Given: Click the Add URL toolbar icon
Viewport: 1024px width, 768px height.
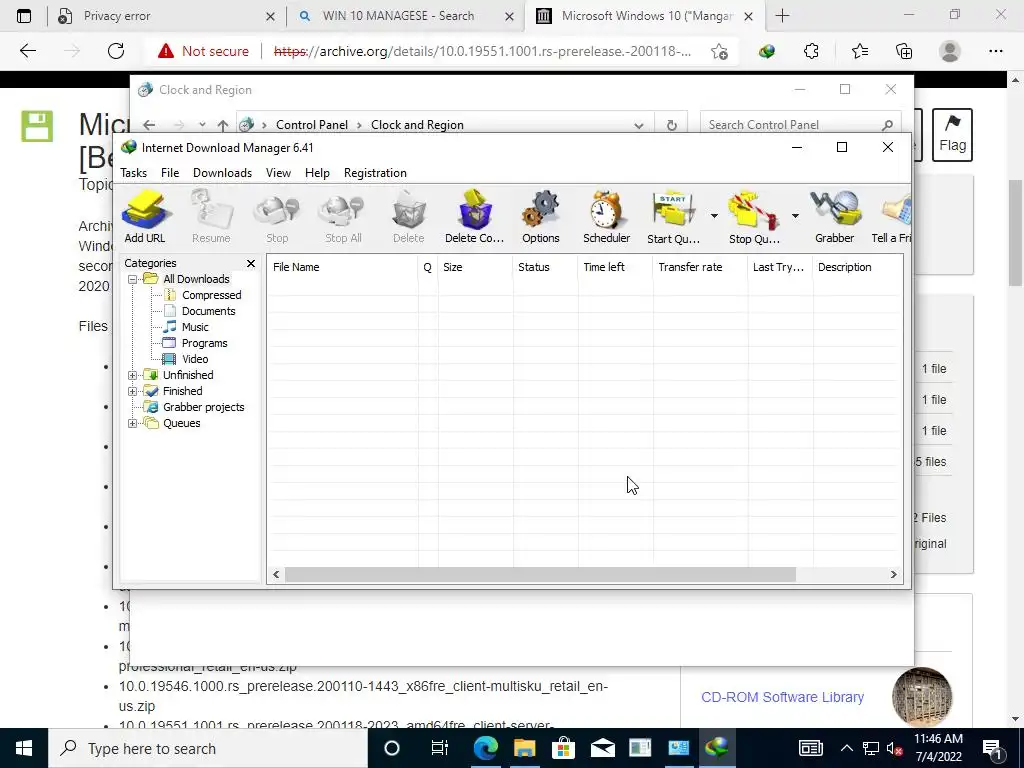Looking at the screenshot, I should [x=145, y=217].
